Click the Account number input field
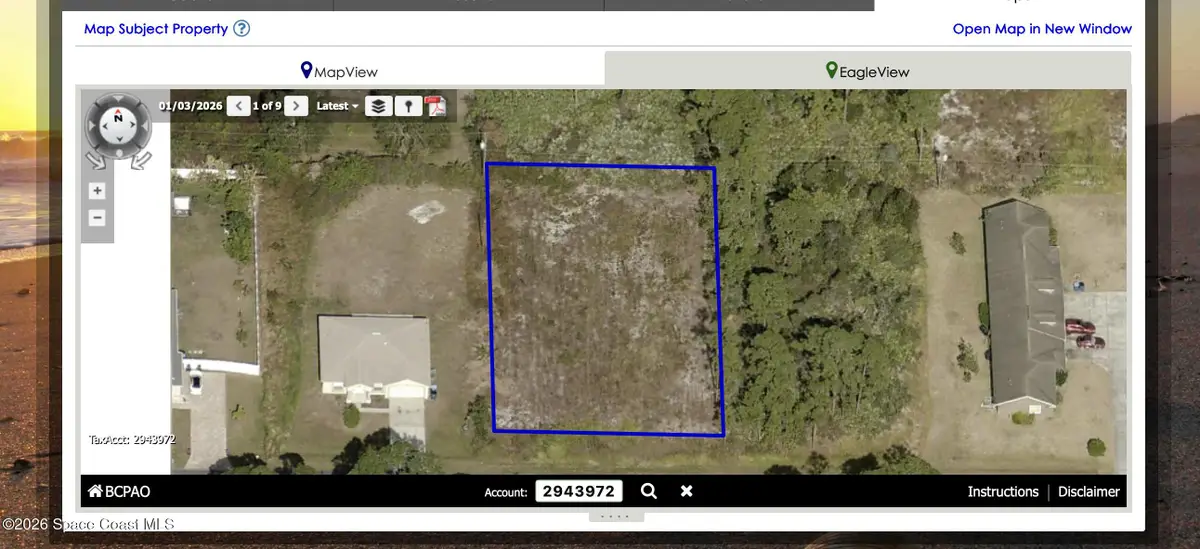 pos(579,491)
